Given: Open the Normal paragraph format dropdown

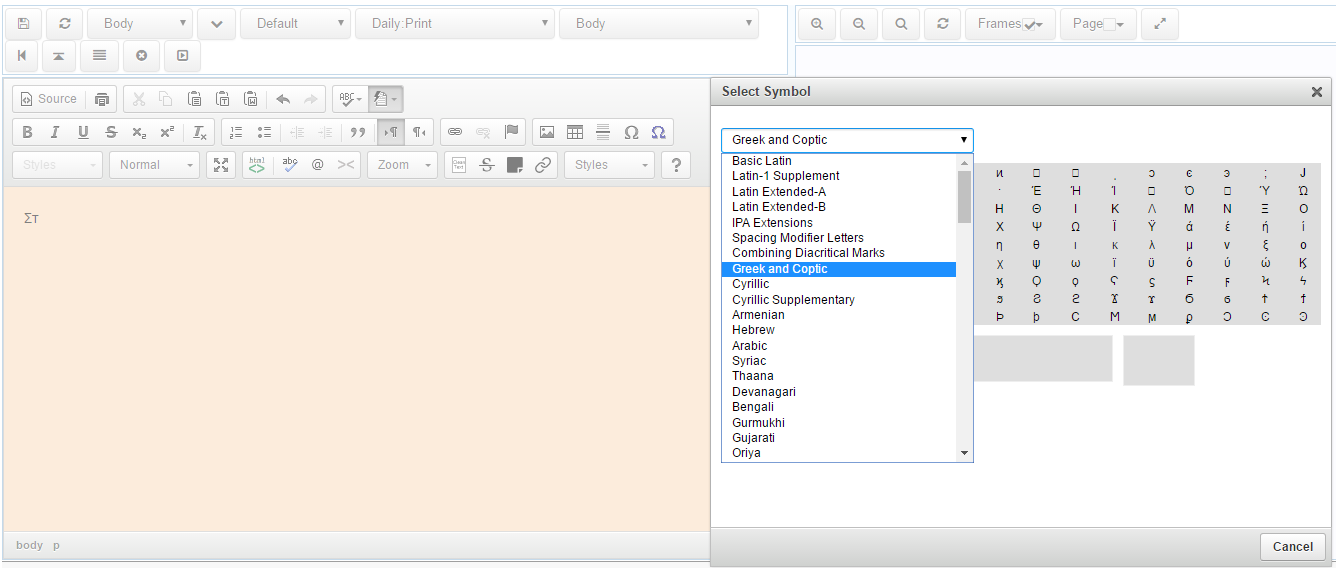Looking at the screenshot, I should pos(154,165).
